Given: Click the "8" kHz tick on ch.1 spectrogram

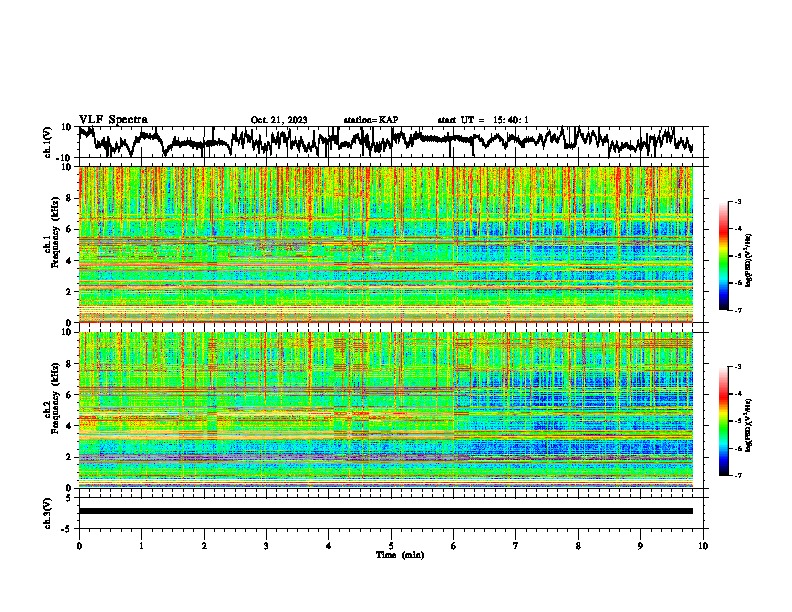Looking at the screenshot, I should tap(70, 198).
